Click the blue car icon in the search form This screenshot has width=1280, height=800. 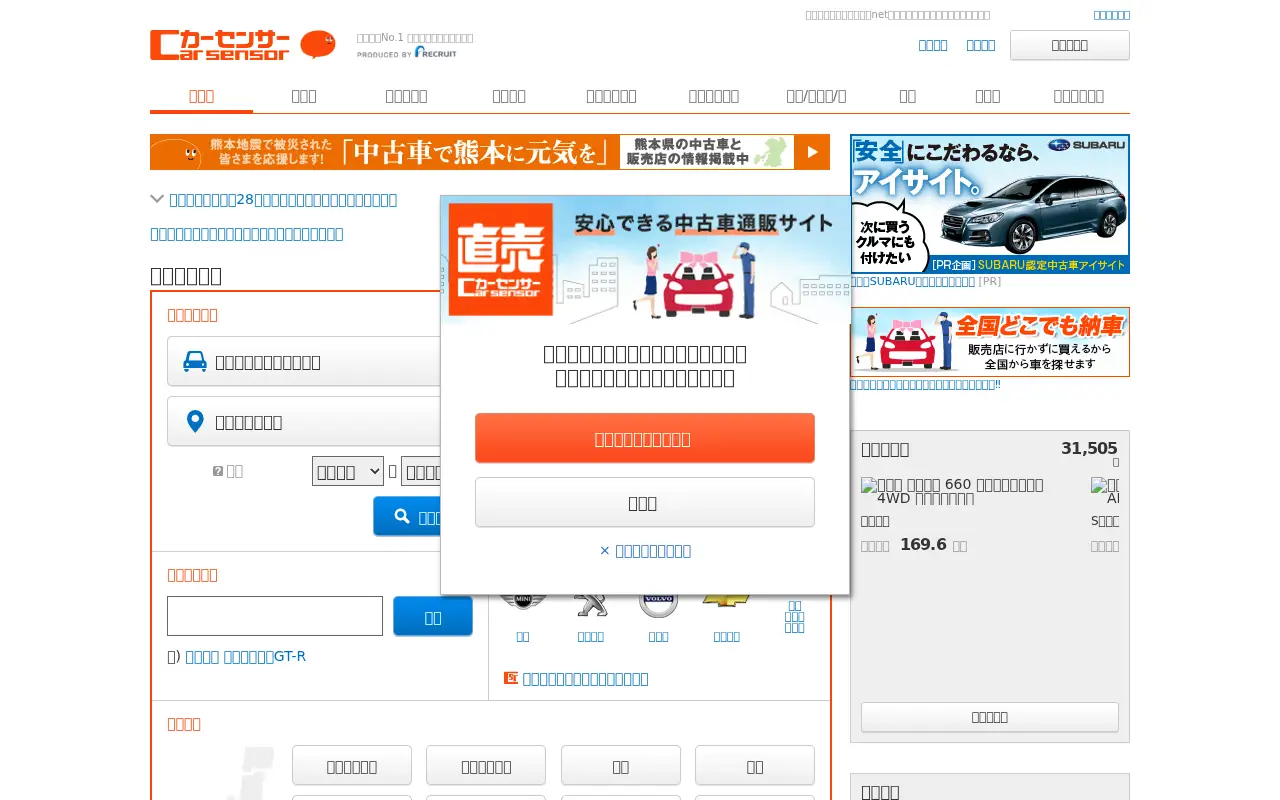[x=195, y=362]
